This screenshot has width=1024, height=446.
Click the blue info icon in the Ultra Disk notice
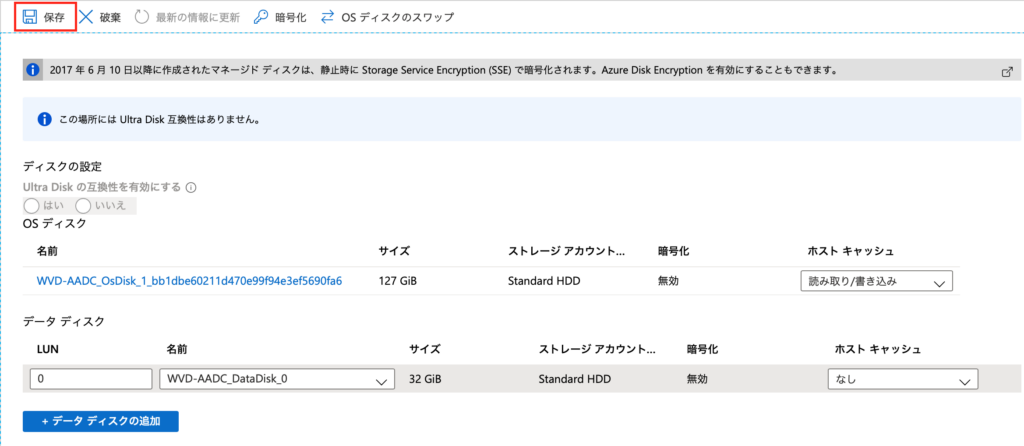pos(44,119)
